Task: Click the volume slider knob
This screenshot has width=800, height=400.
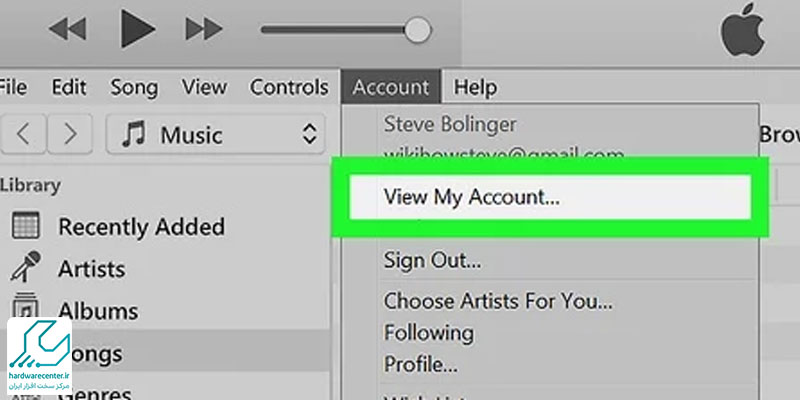Action: 418,31
